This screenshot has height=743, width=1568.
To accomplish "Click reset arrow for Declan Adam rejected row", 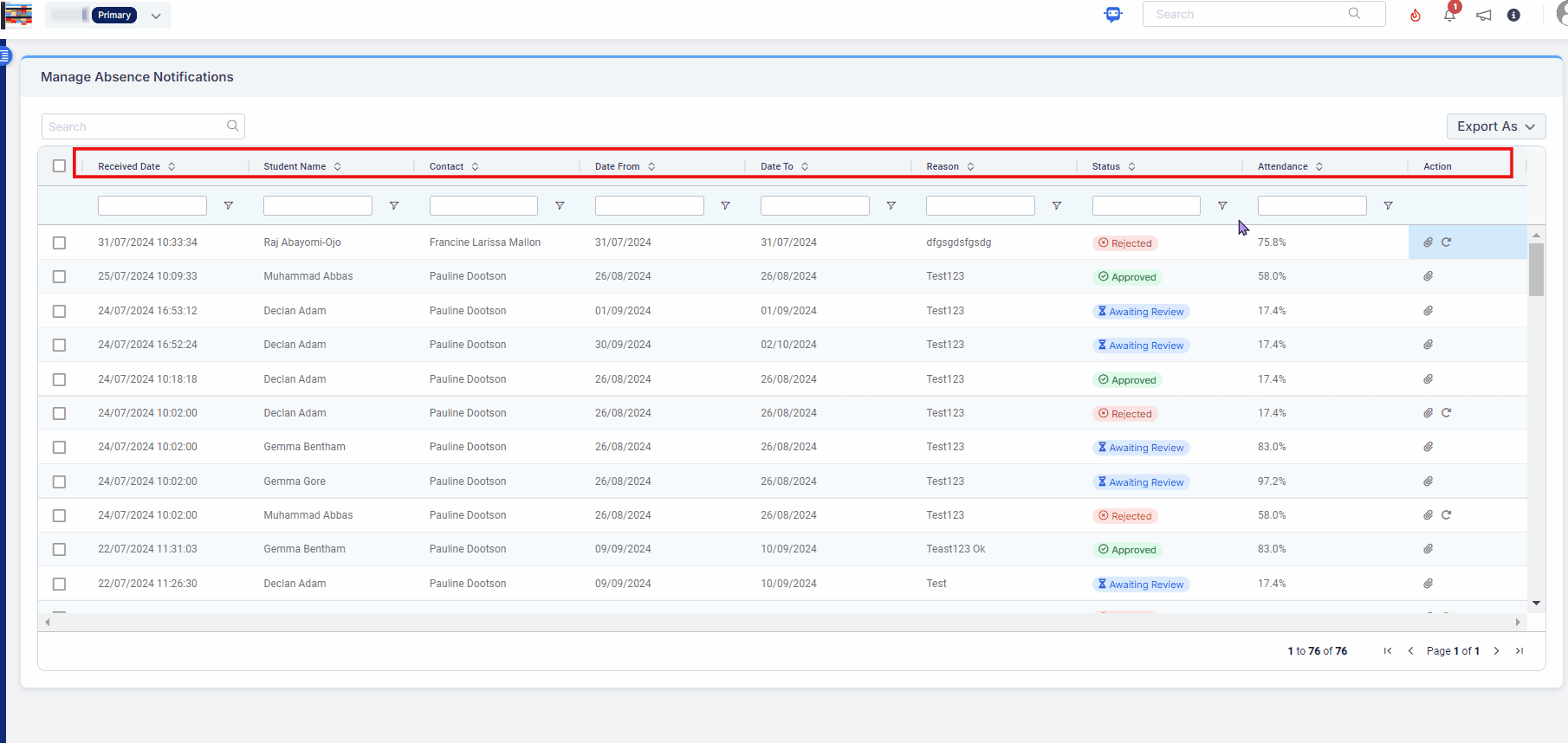I will click(1446, 413).
